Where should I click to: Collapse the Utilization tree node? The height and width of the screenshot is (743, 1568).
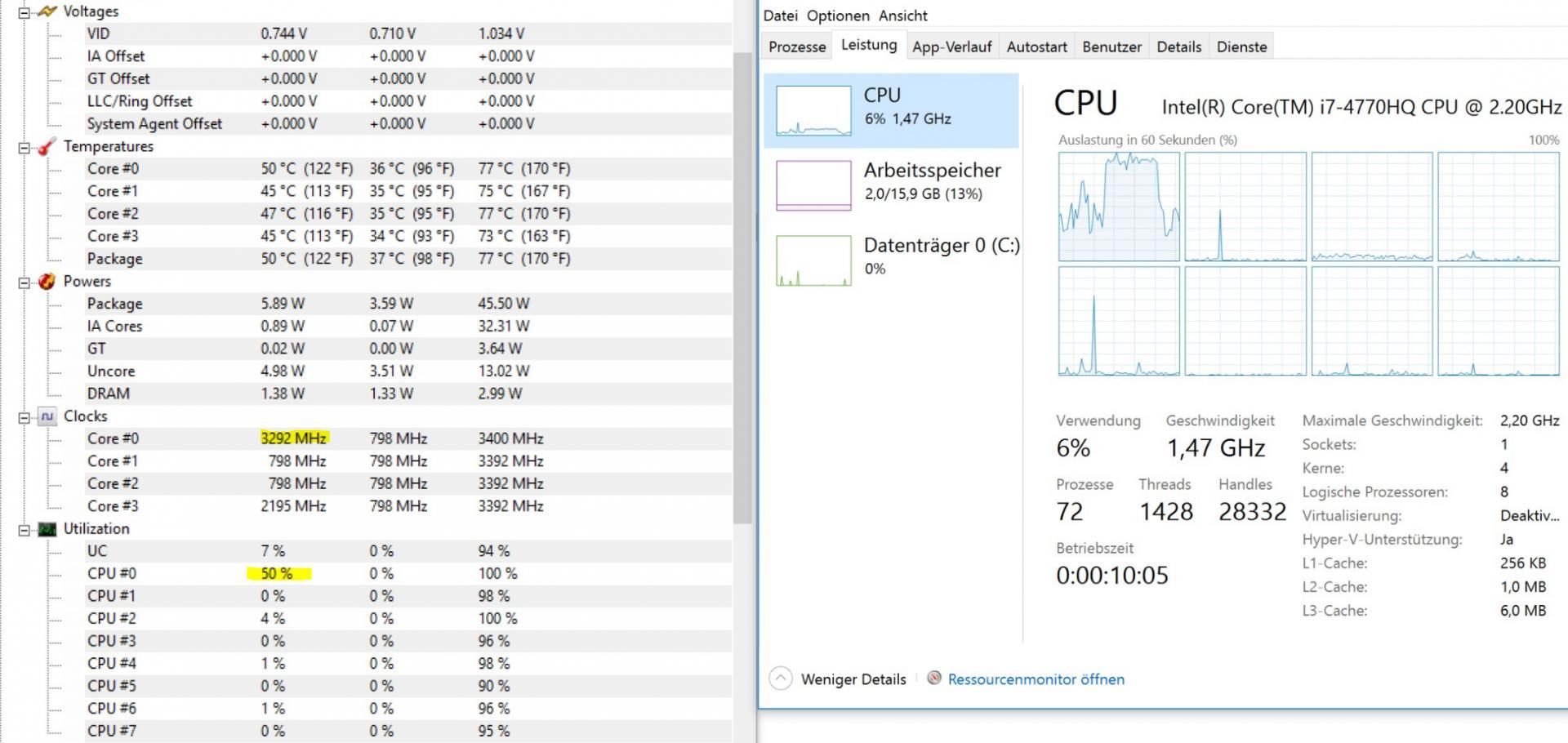24,530
